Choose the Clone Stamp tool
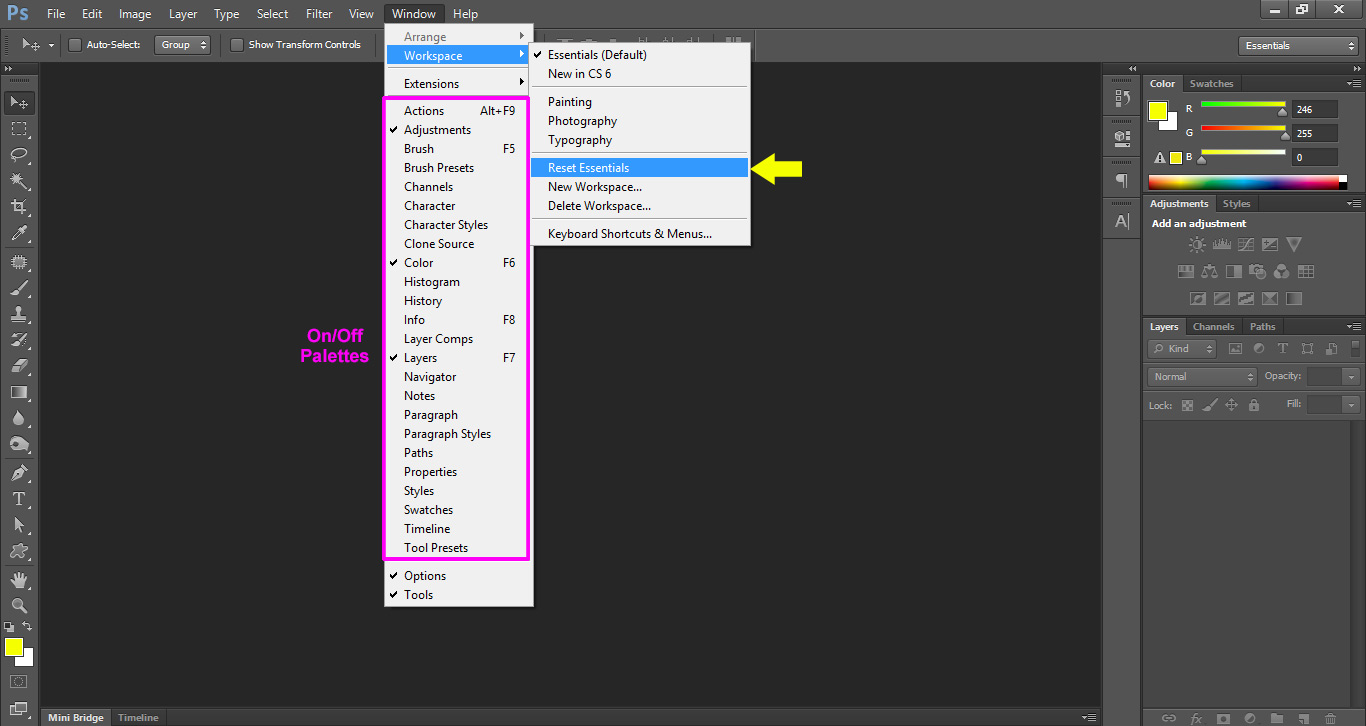 coord(20,313)
